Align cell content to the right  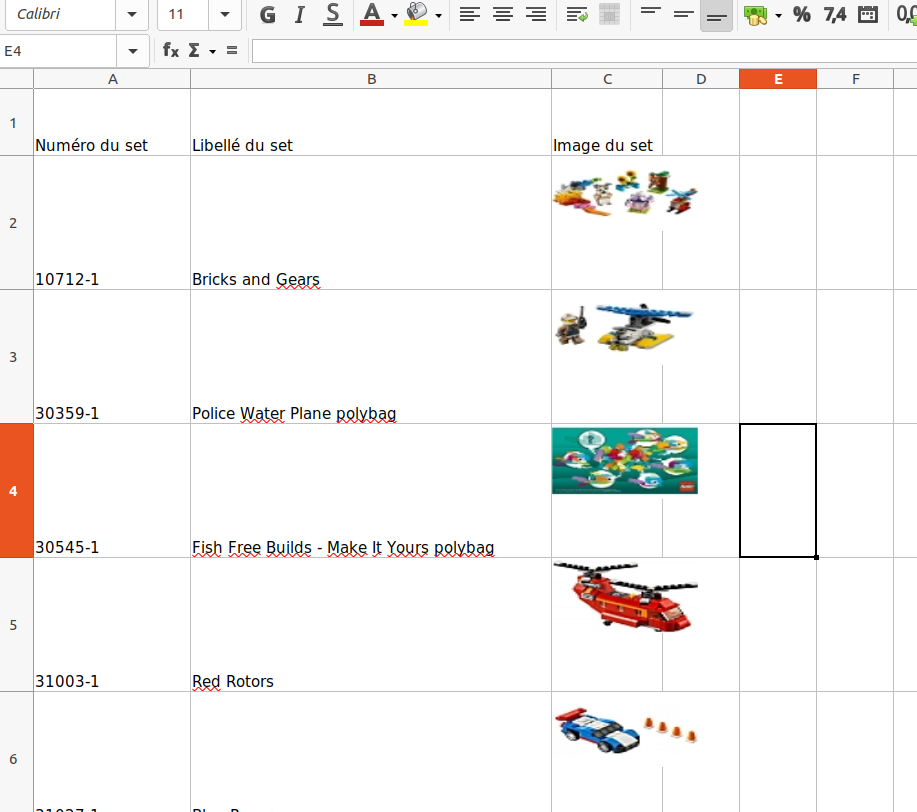536,15
